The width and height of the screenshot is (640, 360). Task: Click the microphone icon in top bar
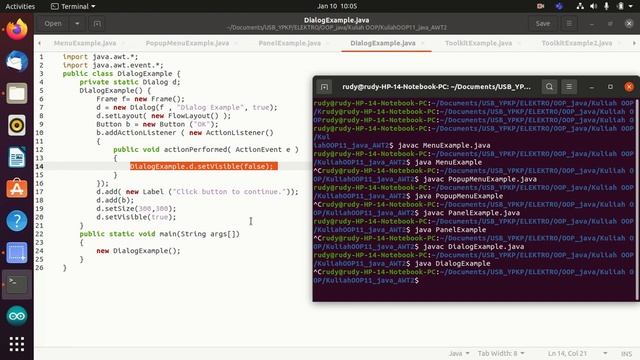pyautogui.click(x=607, y=6)
